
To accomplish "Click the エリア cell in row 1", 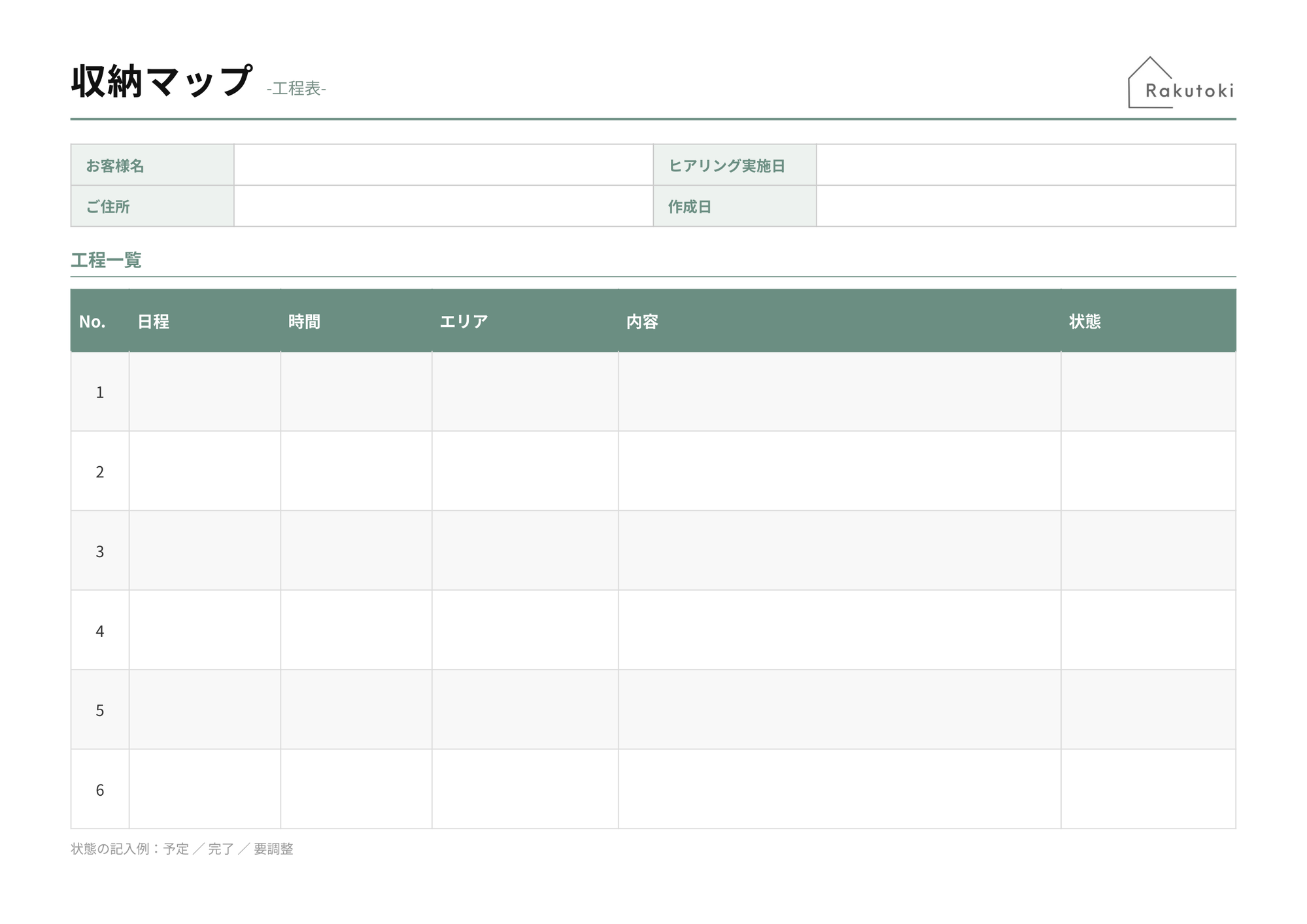I will (525, 392).
